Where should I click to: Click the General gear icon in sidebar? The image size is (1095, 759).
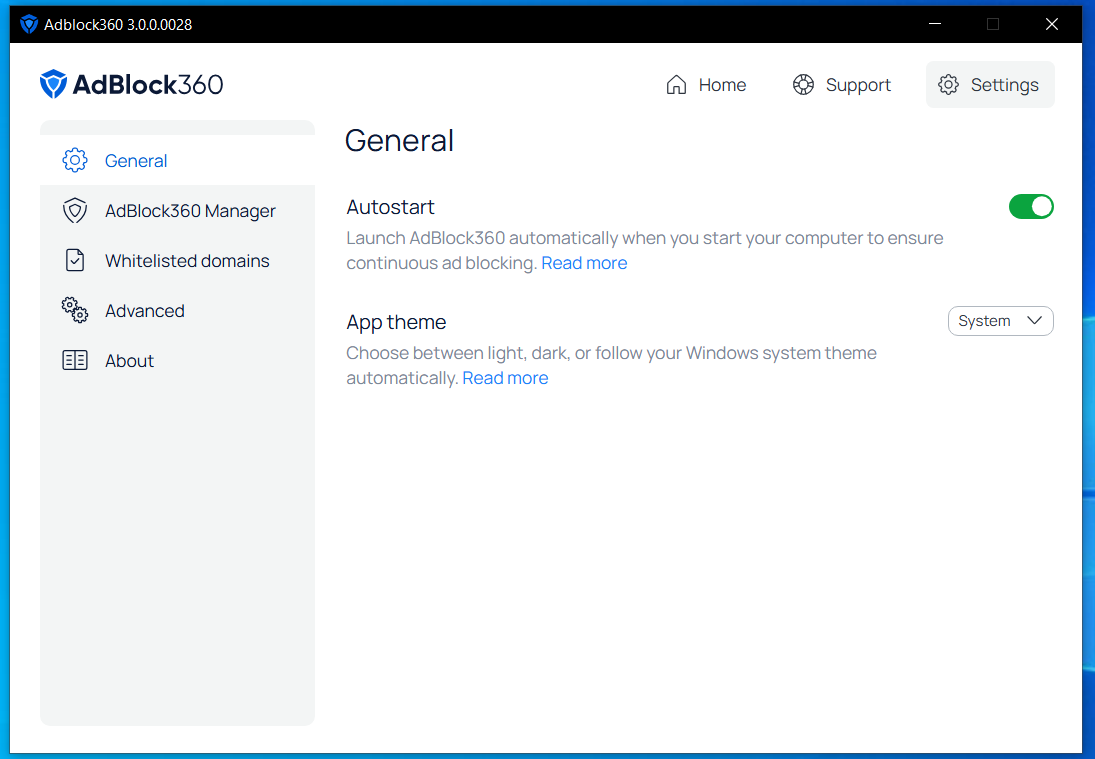[x=75, y=161]
